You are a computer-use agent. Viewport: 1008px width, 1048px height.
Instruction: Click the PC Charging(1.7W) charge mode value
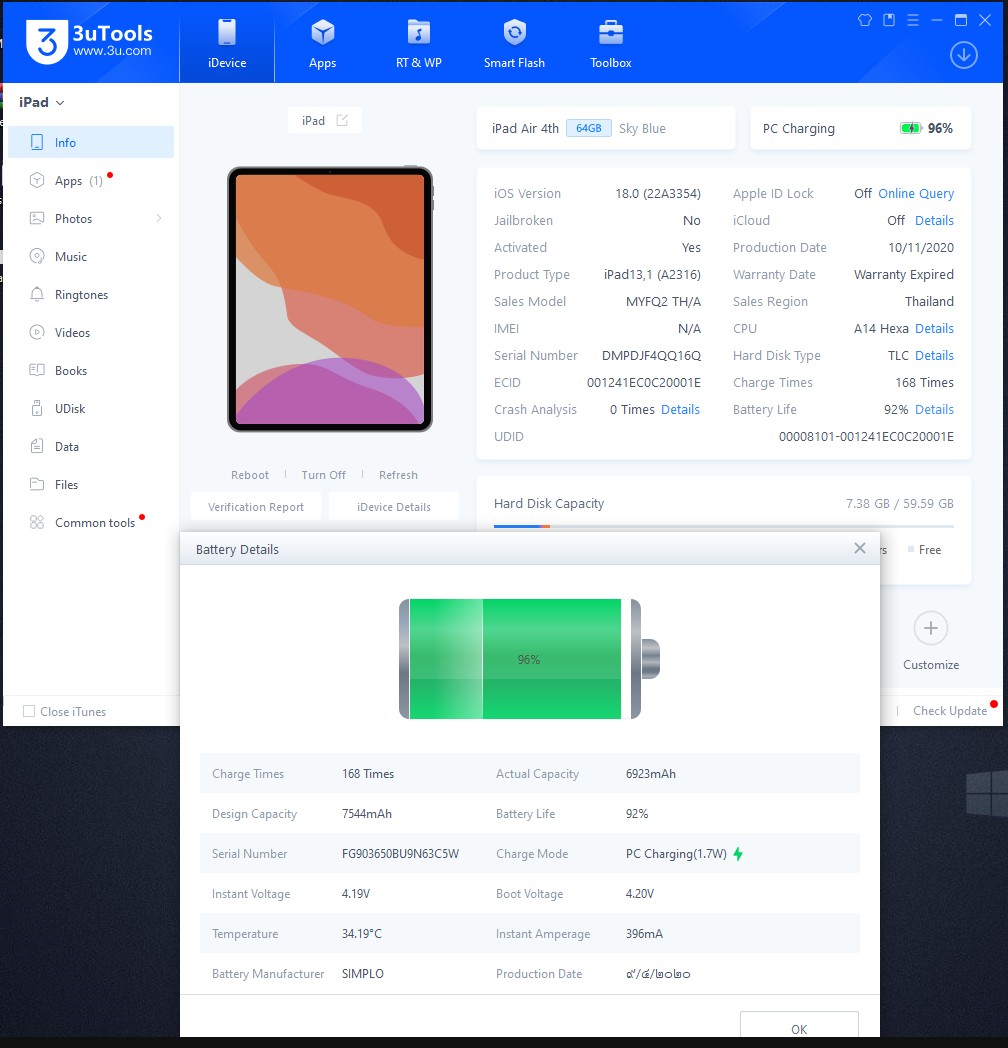[x=676, y=854]
